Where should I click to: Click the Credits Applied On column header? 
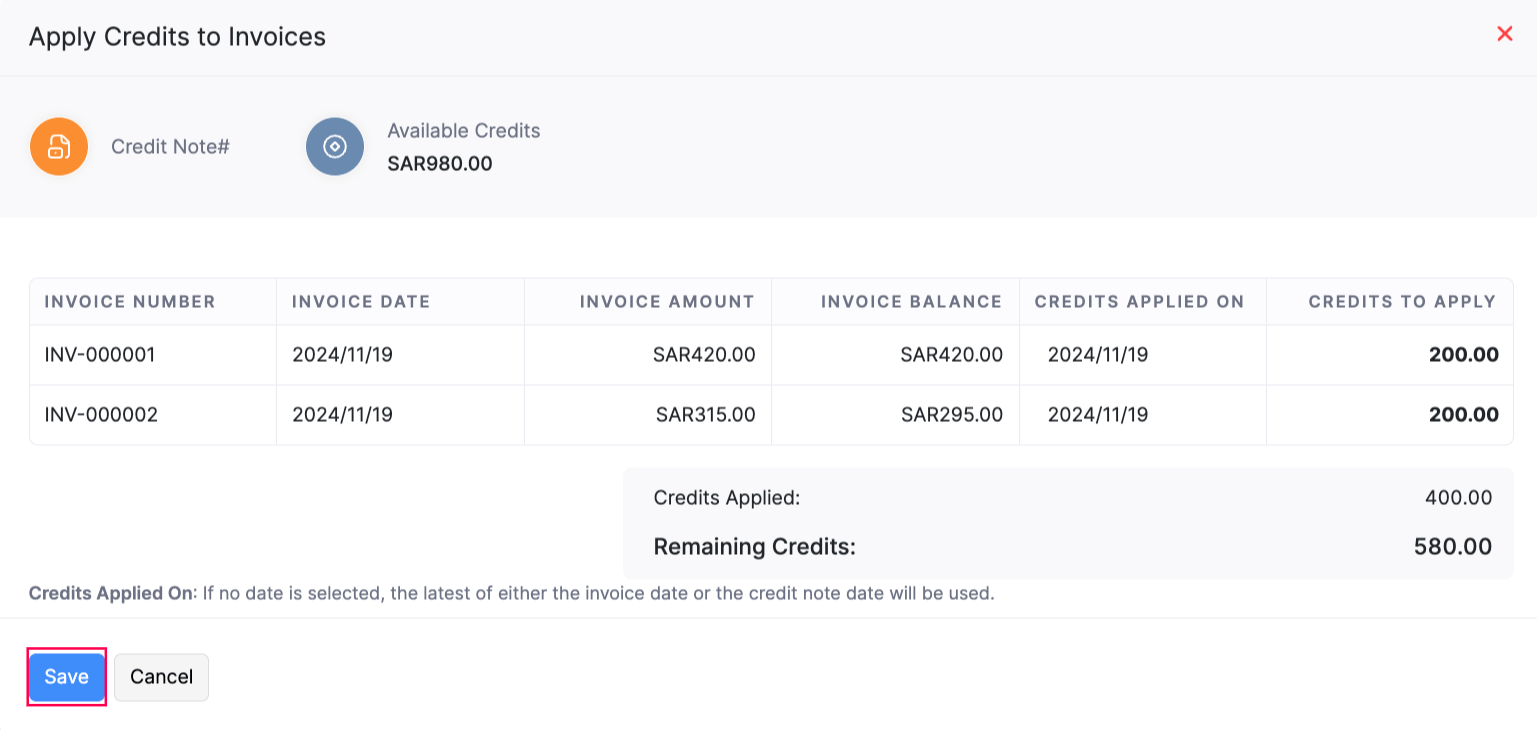pos(1141,301)
